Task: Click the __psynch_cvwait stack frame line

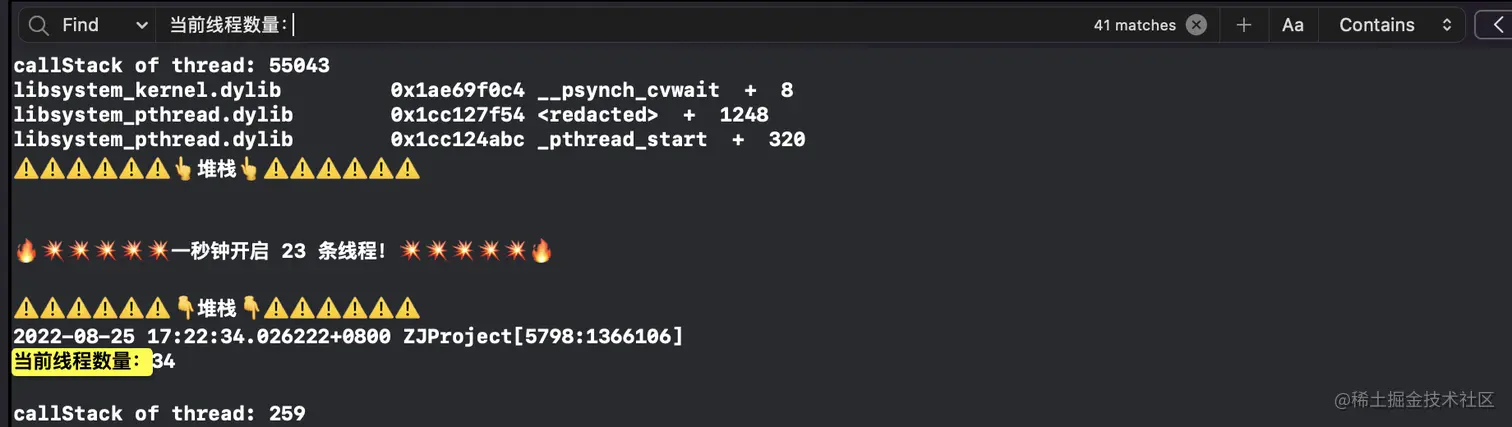Action: tap(403, 91)
